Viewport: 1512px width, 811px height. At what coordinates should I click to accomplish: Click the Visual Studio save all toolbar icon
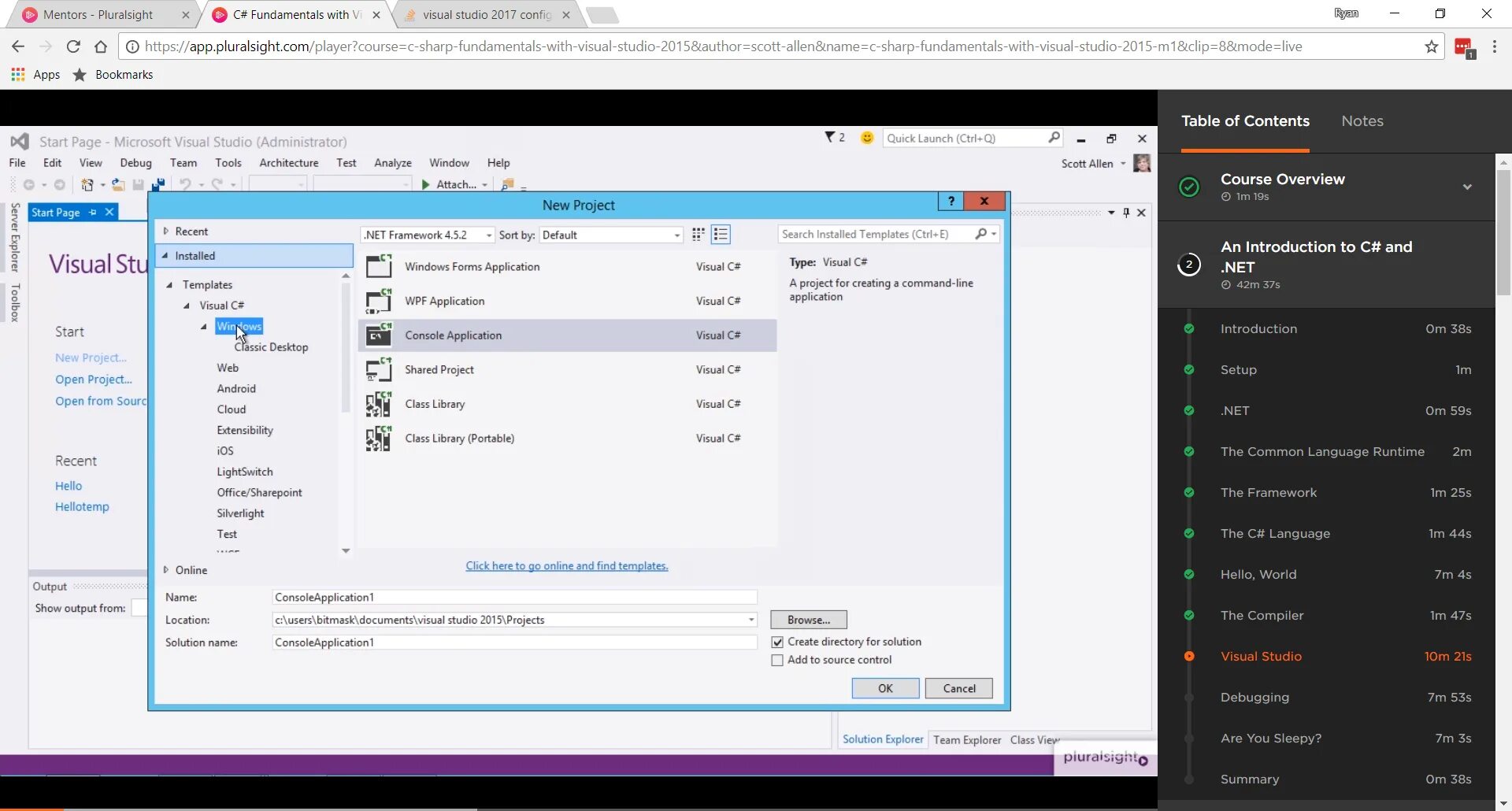click(157, 184)
